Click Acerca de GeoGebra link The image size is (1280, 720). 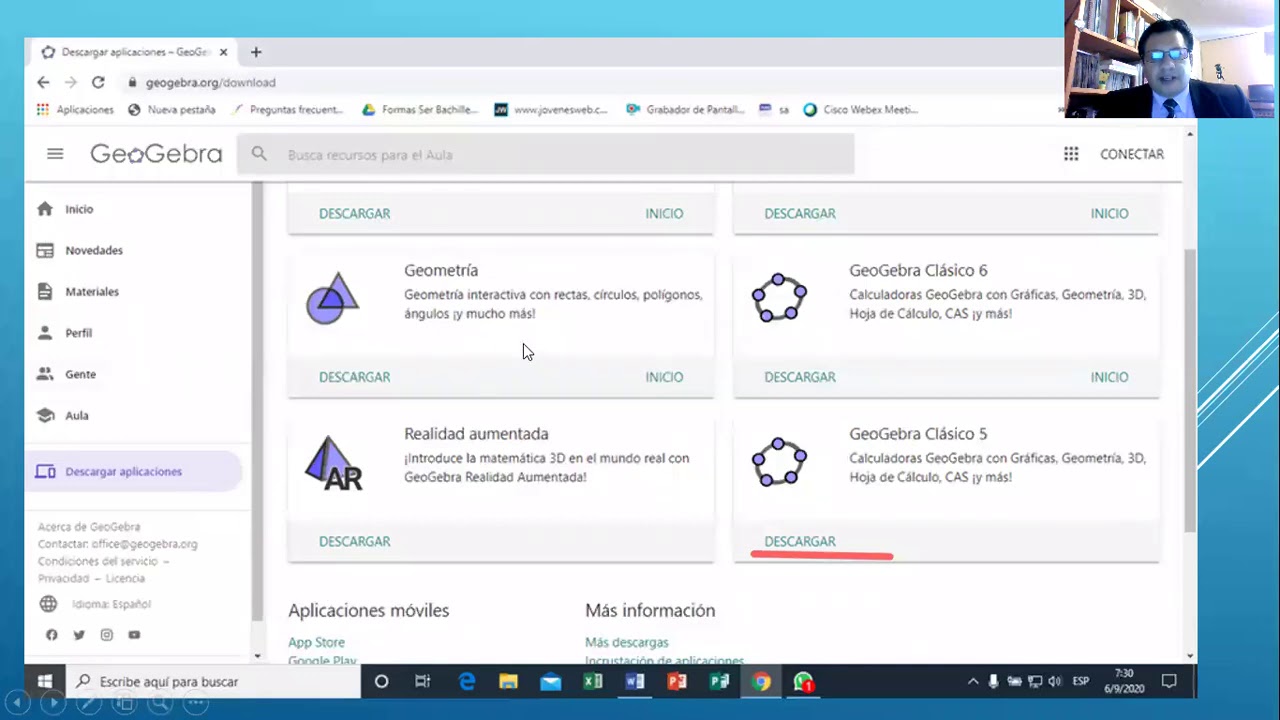click(x=89, y=527)
